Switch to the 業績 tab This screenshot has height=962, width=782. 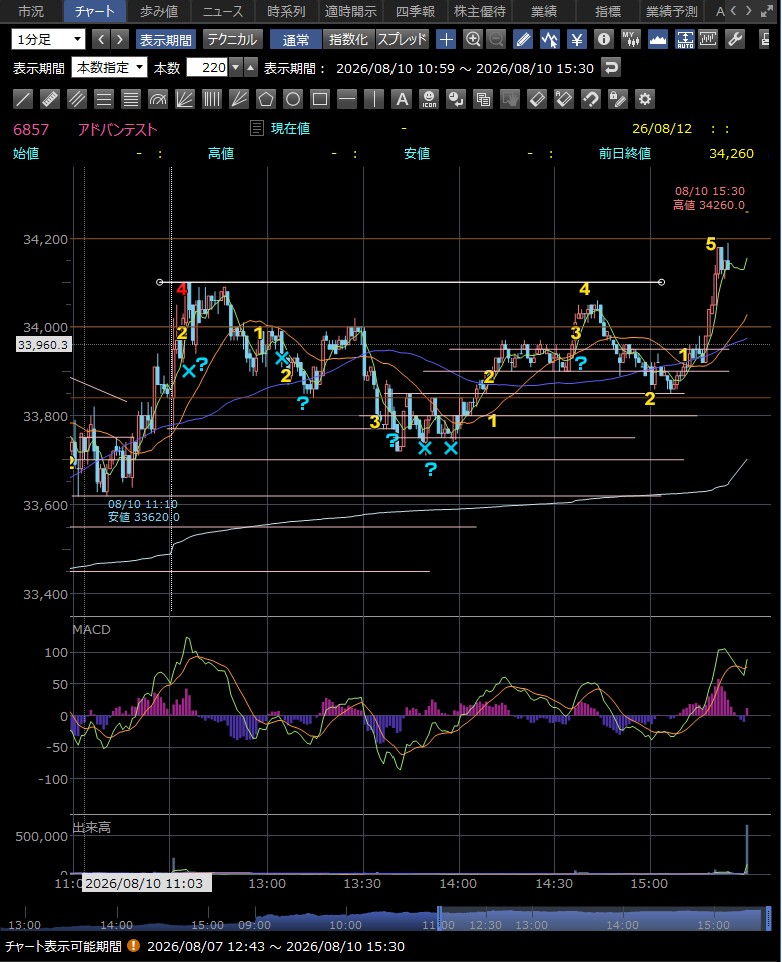[x=543, y=11]
